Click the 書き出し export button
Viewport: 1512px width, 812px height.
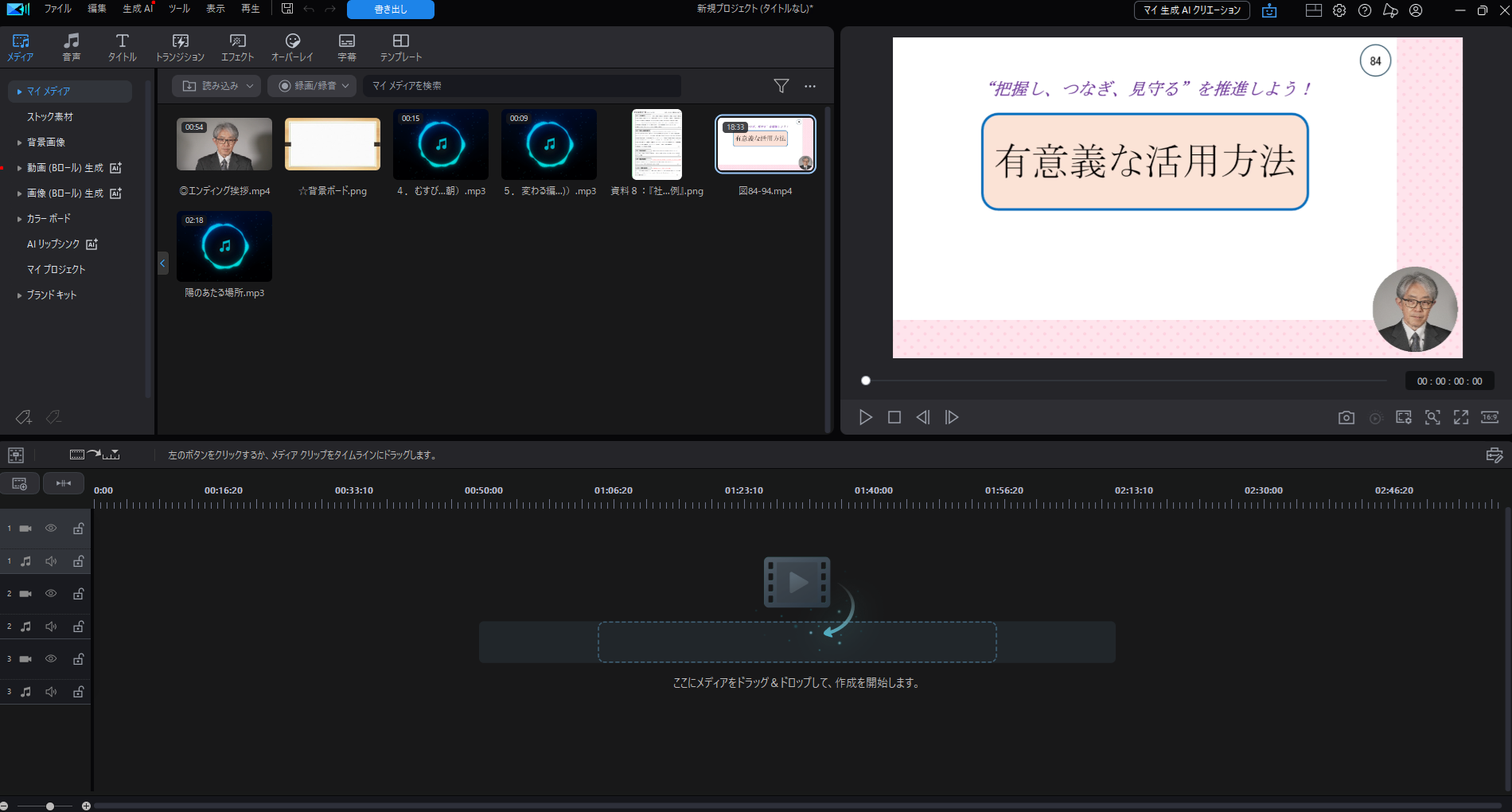pos(390,10)
